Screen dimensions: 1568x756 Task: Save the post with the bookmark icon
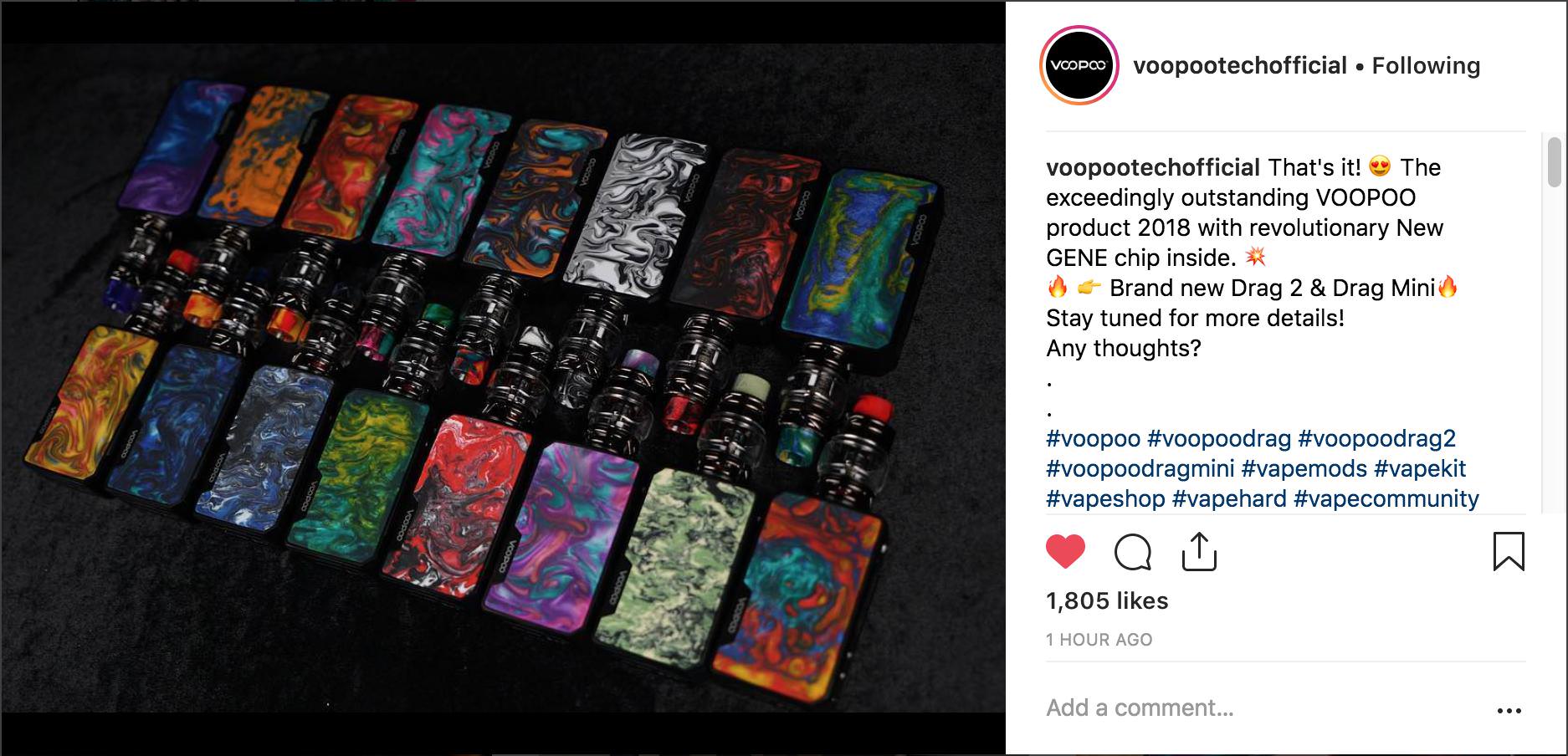coord(1509,552)
